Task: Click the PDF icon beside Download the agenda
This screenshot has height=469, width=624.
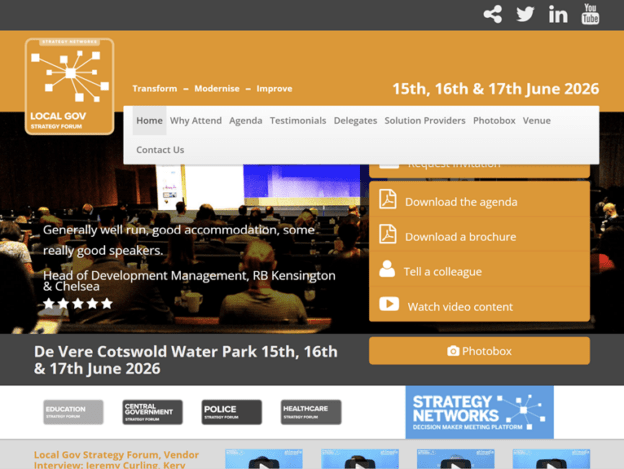Action: pyautogui.click(x=387, y=200)
